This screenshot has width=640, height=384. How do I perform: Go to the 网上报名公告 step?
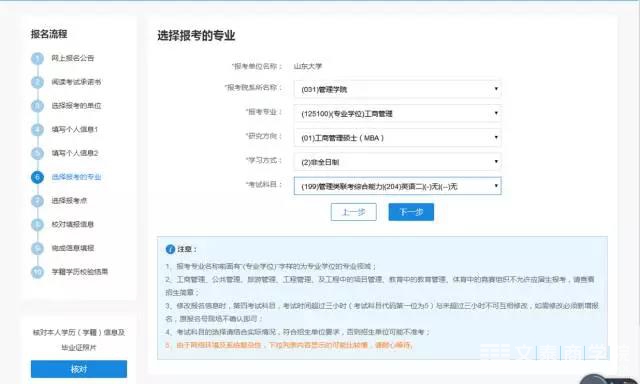pos(73,58)
